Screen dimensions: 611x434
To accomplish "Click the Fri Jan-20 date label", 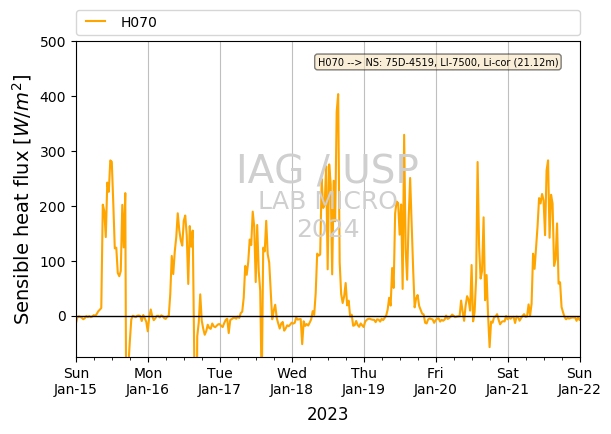I will 436,381.
